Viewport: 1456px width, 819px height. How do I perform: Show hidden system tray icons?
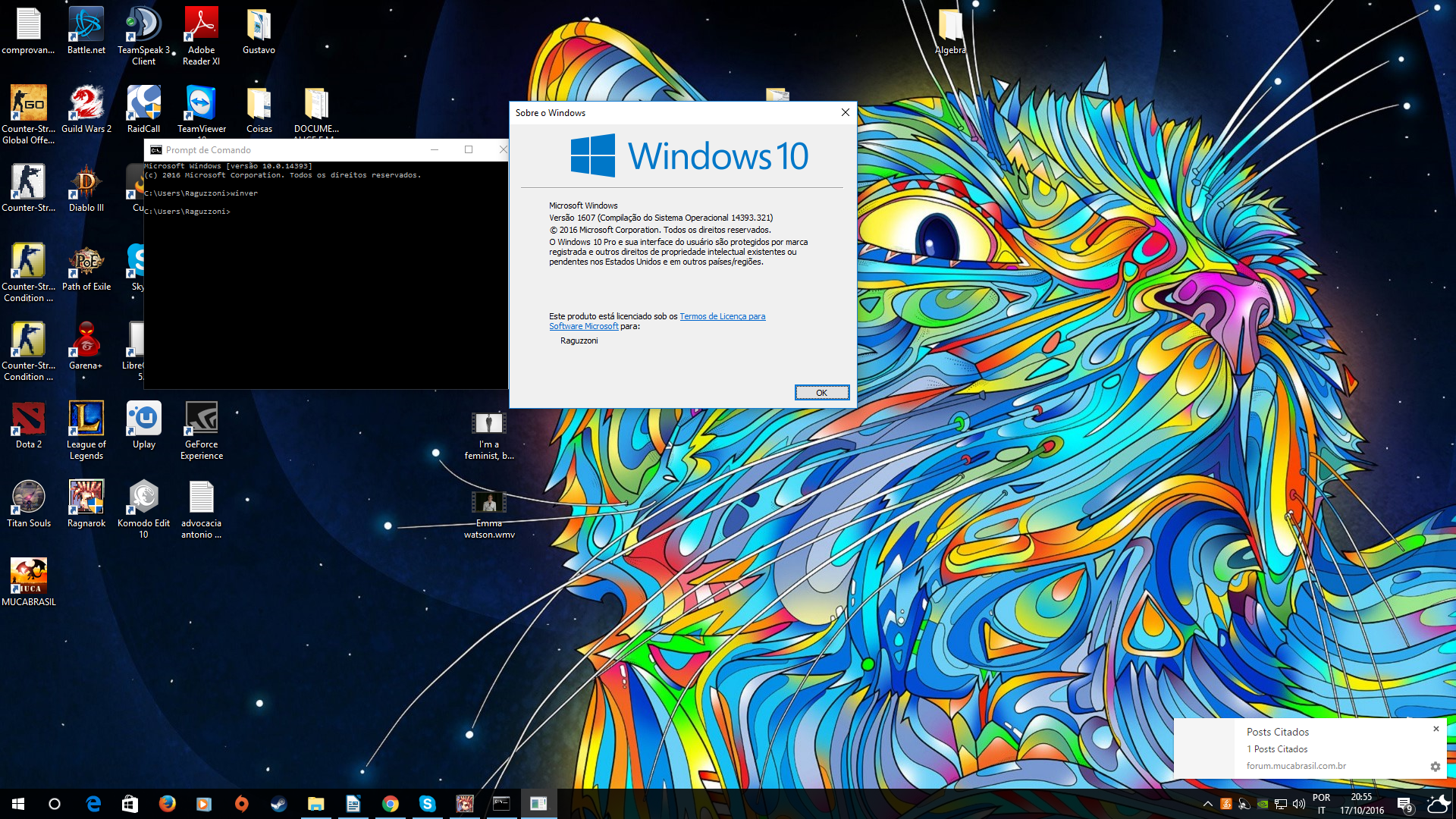(x=1207, y=804)
